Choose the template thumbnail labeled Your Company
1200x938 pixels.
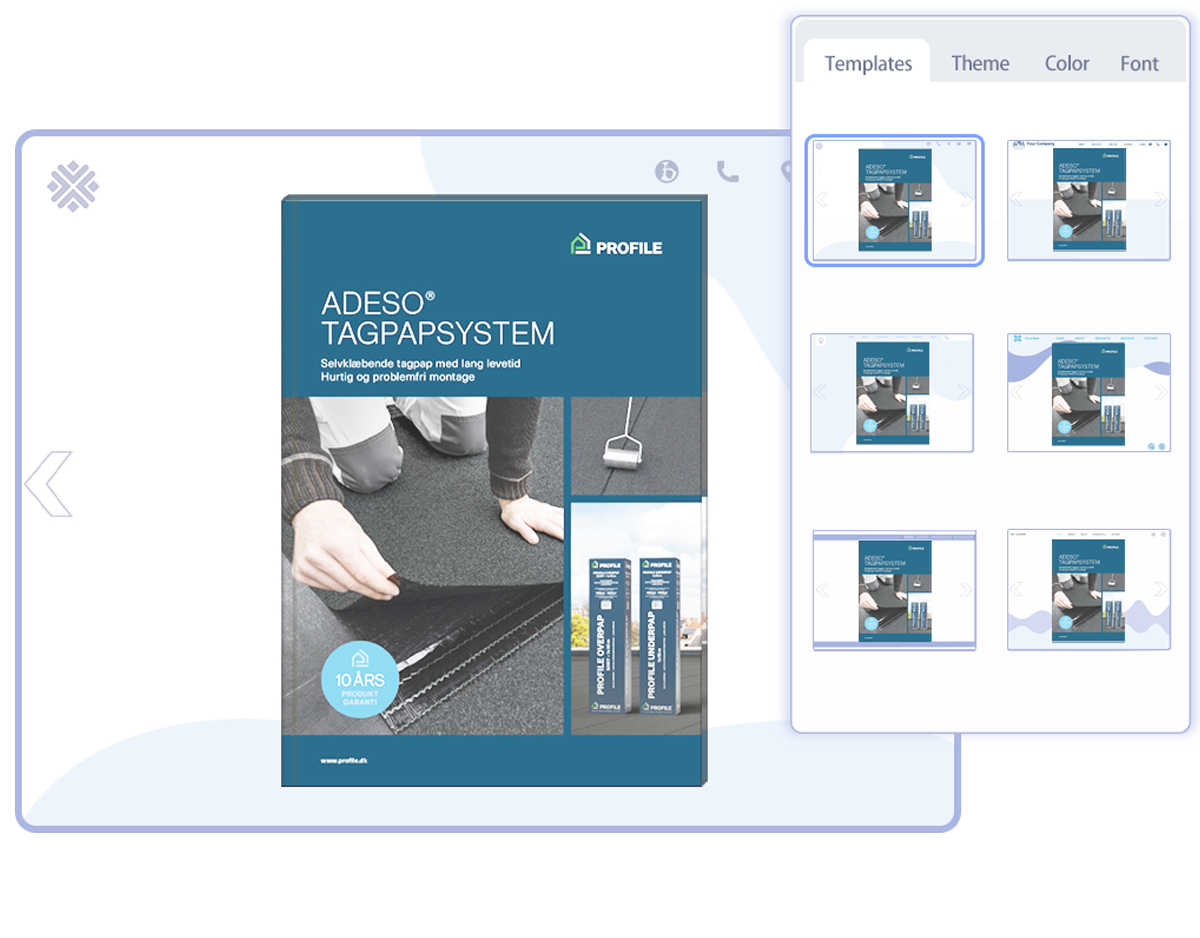(x=1088, y=200)
